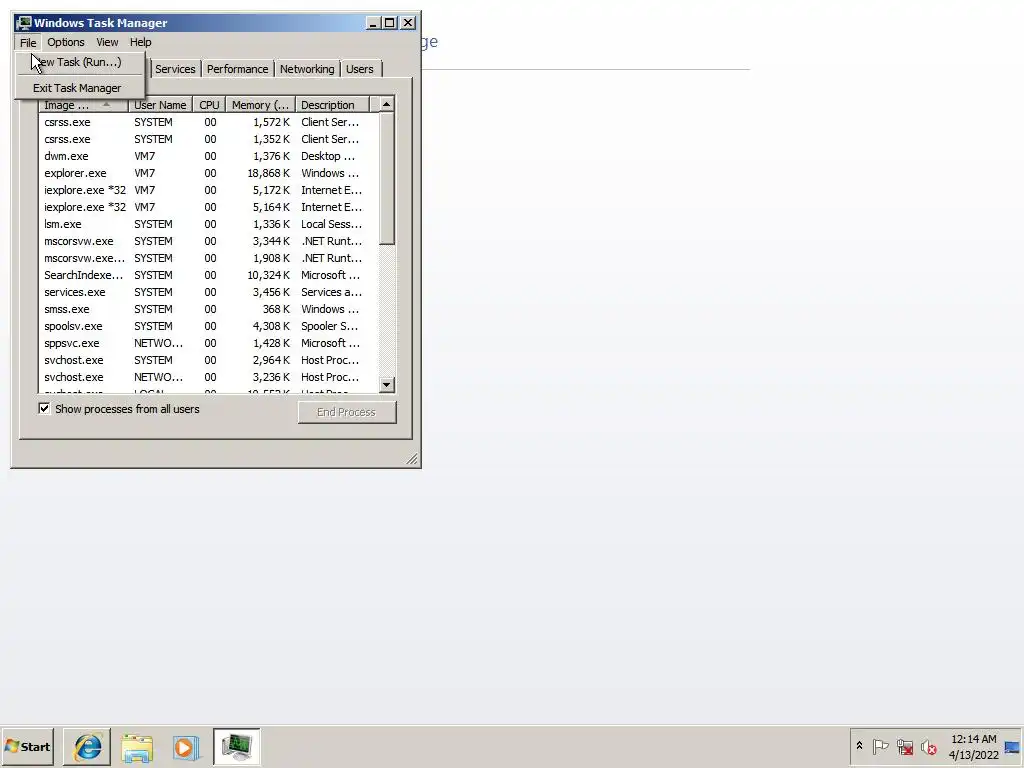Select sppsvc.exe process row
1024x768 pixels.
[x=208, y=343]
